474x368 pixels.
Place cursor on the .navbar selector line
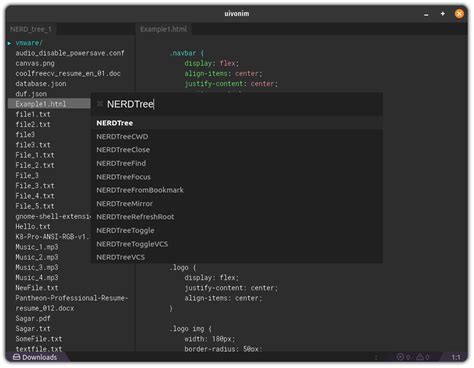coord(187,53)
